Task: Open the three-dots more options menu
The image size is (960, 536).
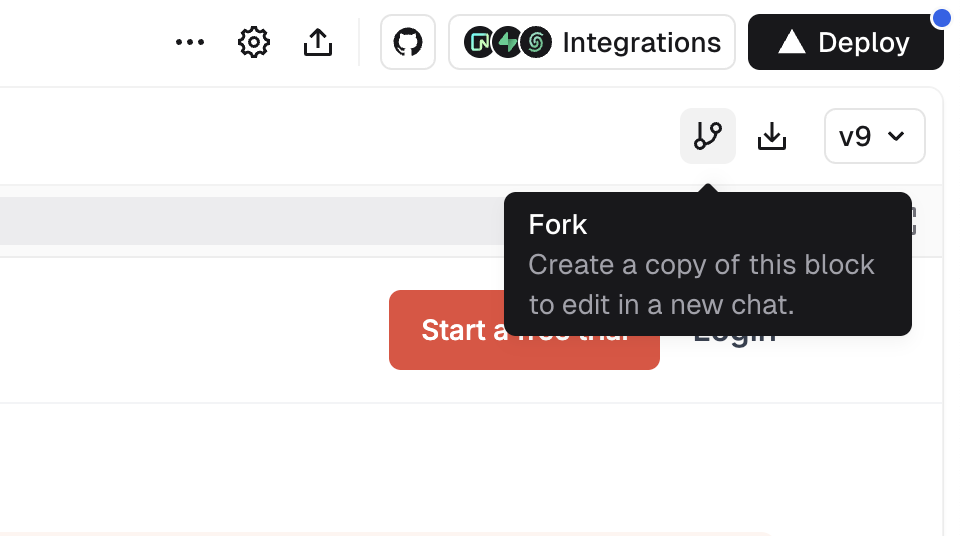Action: (x=190, y=42)
